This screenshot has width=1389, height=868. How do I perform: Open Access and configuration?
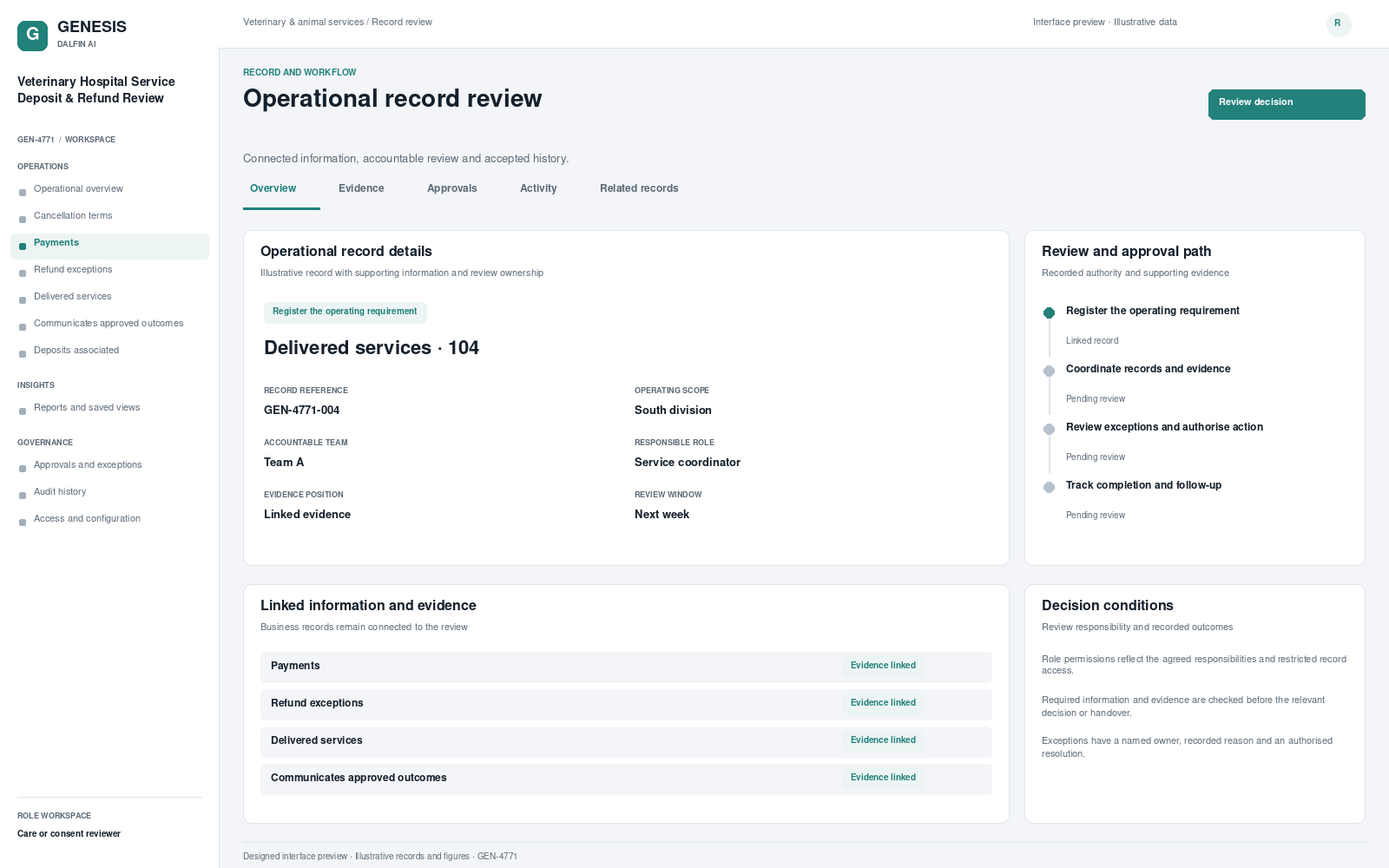coord(109,519)
